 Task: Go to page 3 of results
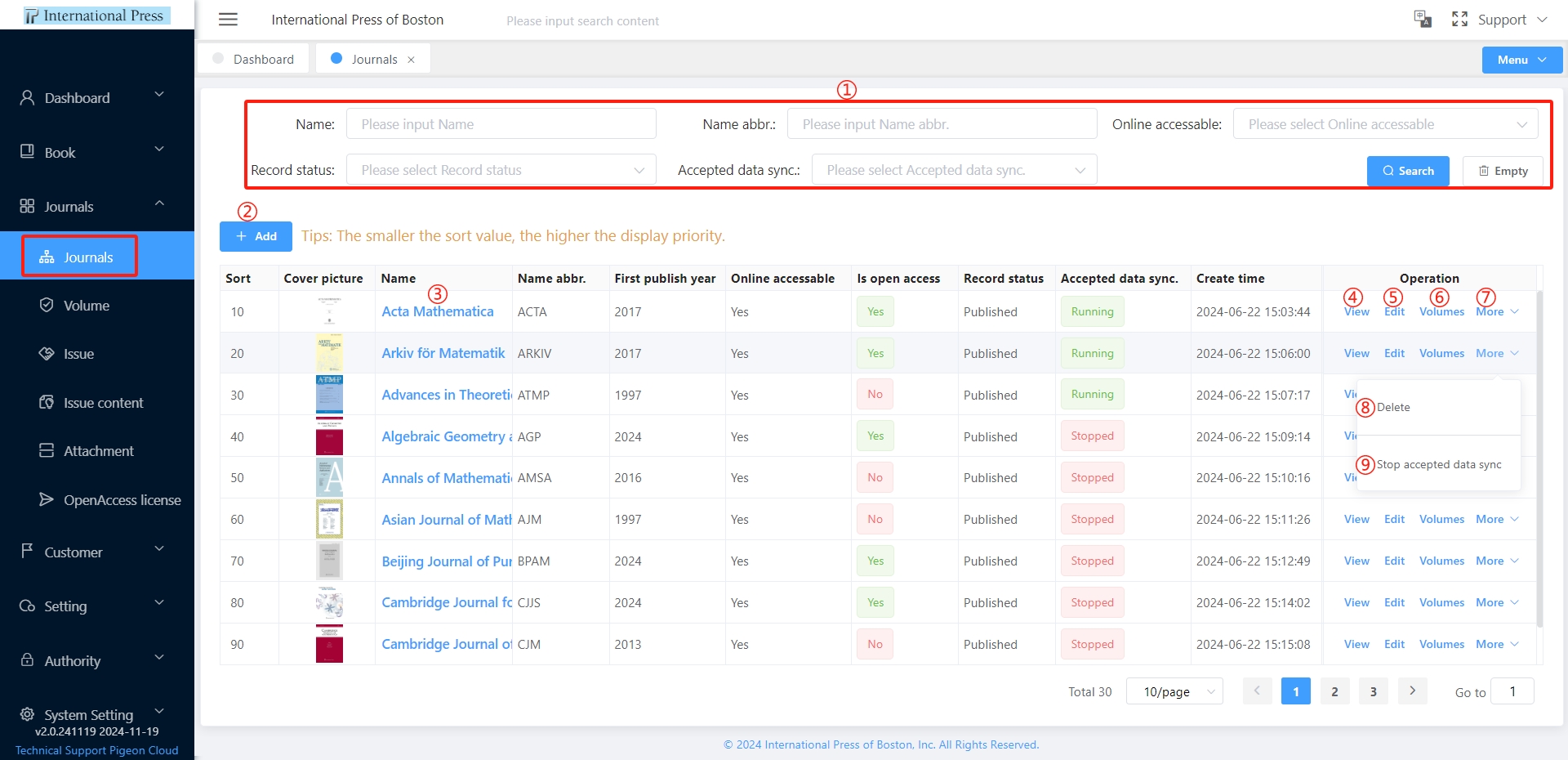pyautogui.click(x=1374, y=691)
